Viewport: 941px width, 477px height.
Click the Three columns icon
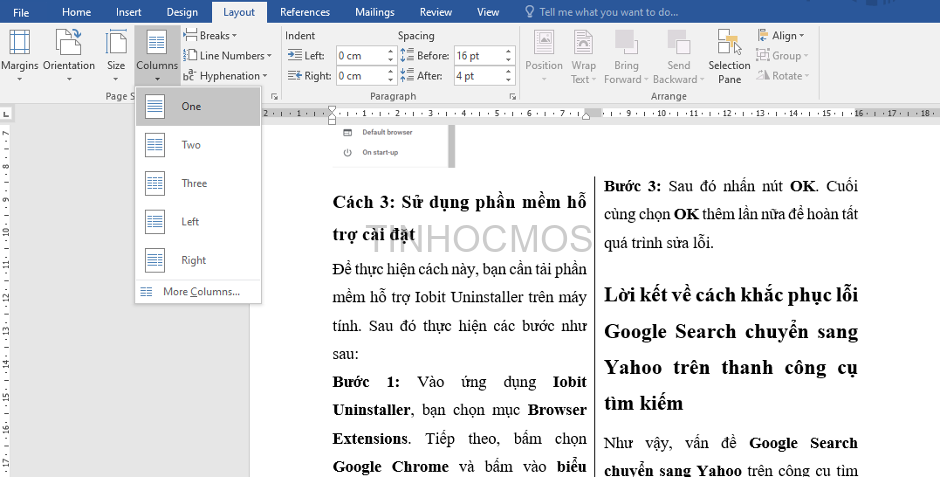click(x=155, y=183)
